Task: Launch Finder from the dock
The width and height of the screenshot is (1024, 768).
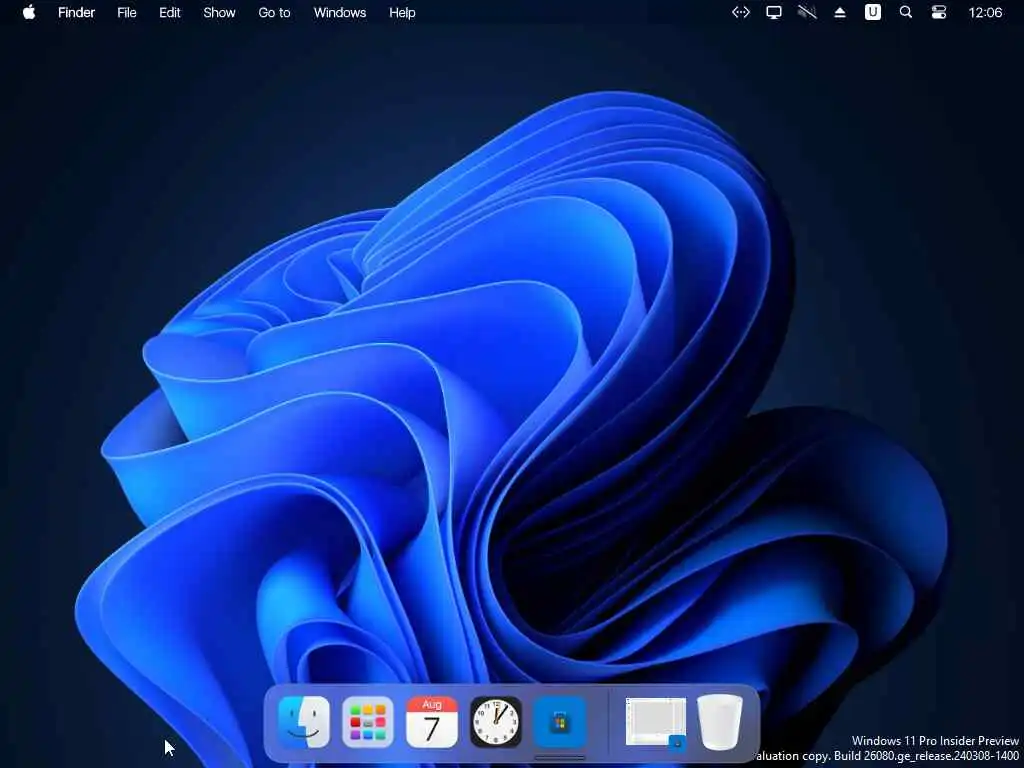Action: 304,722
